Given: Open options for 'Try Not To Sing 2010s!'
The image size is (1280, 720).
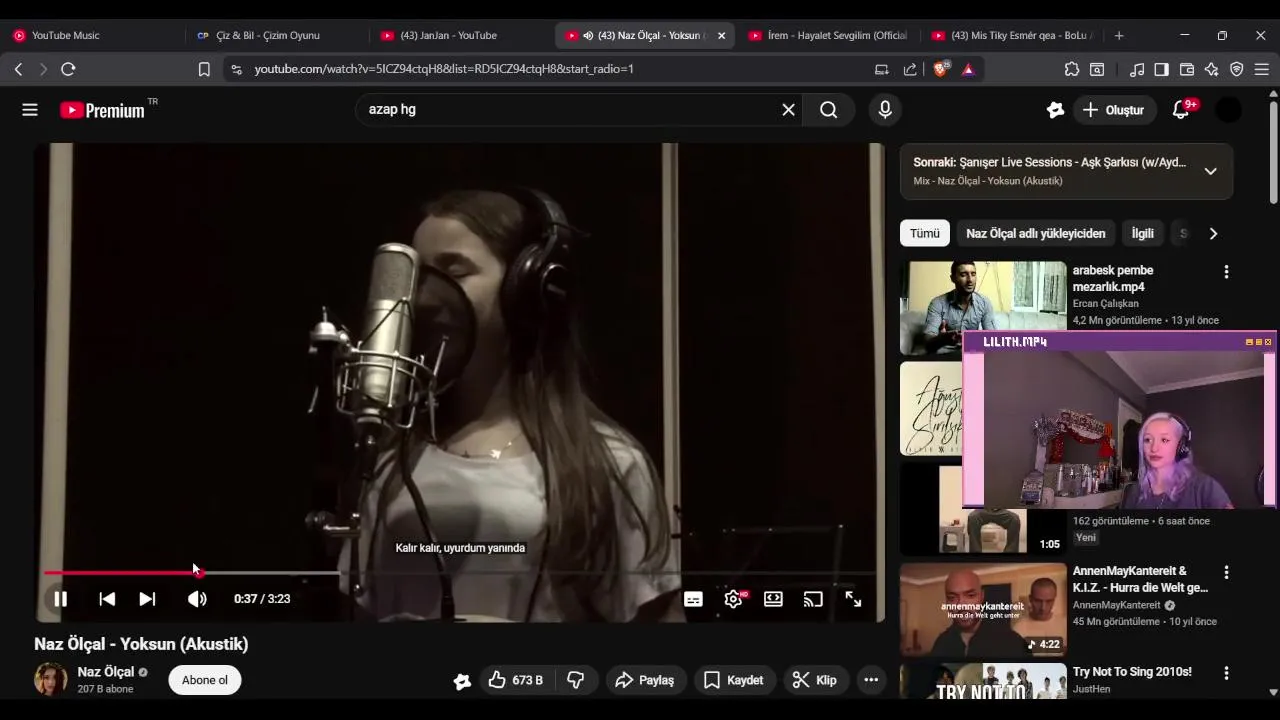Looking at the screenshot, I should (1226, 673).
